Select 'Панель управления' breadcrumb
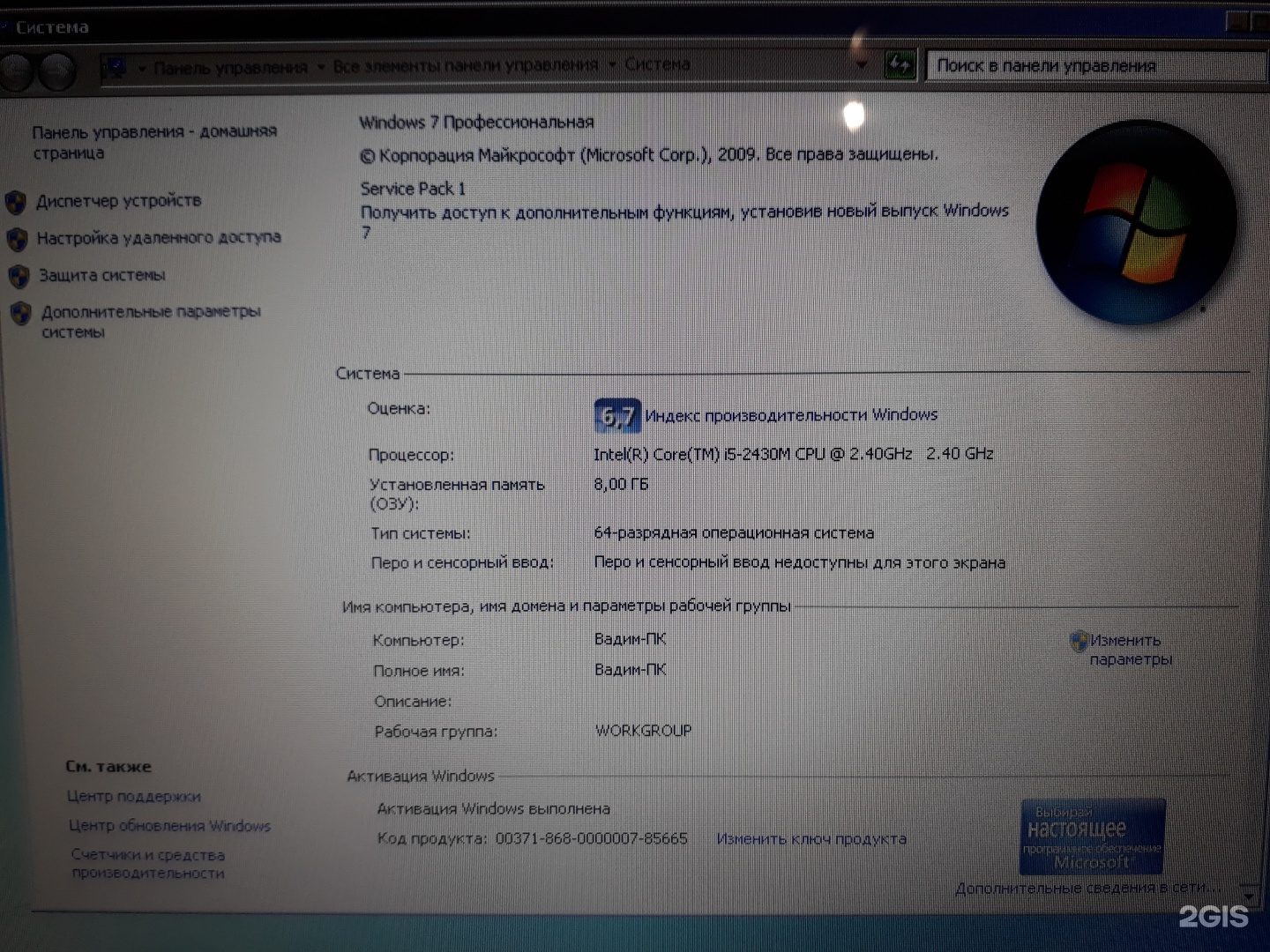Screen dimensions: 1270x952 point(230,67)
